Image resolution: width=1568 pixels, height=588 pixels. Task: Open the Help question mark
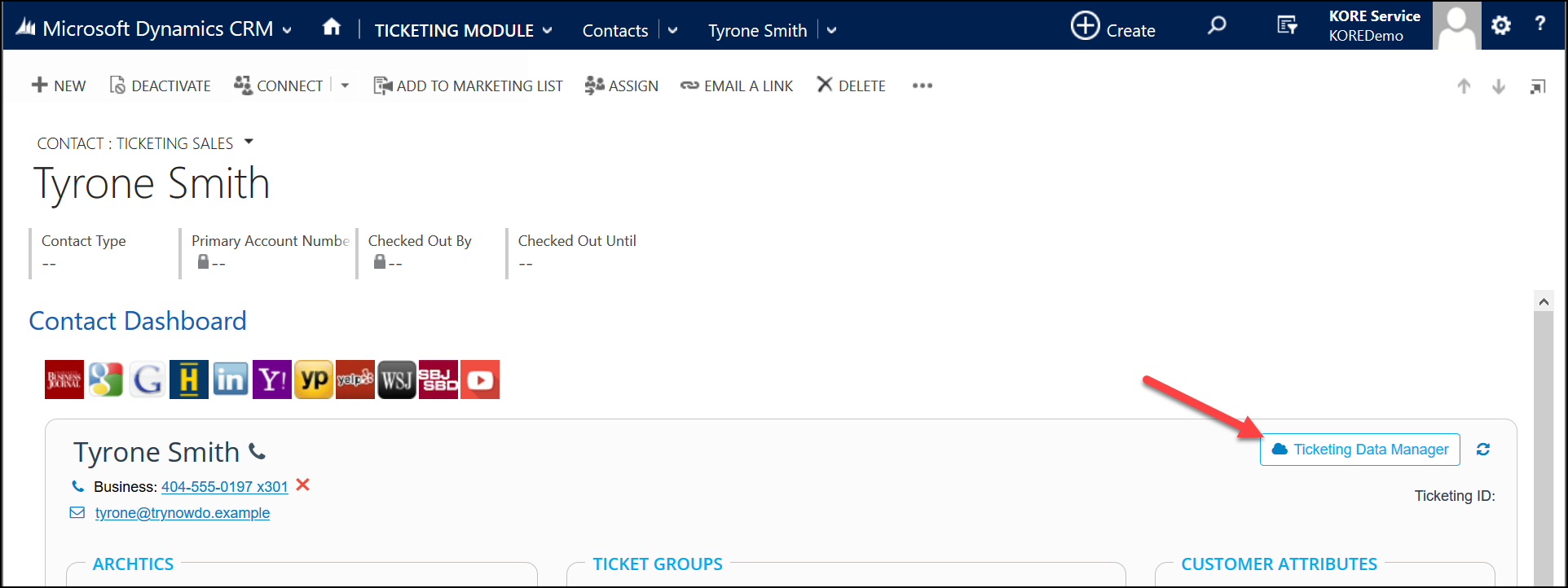point(1539,24)
